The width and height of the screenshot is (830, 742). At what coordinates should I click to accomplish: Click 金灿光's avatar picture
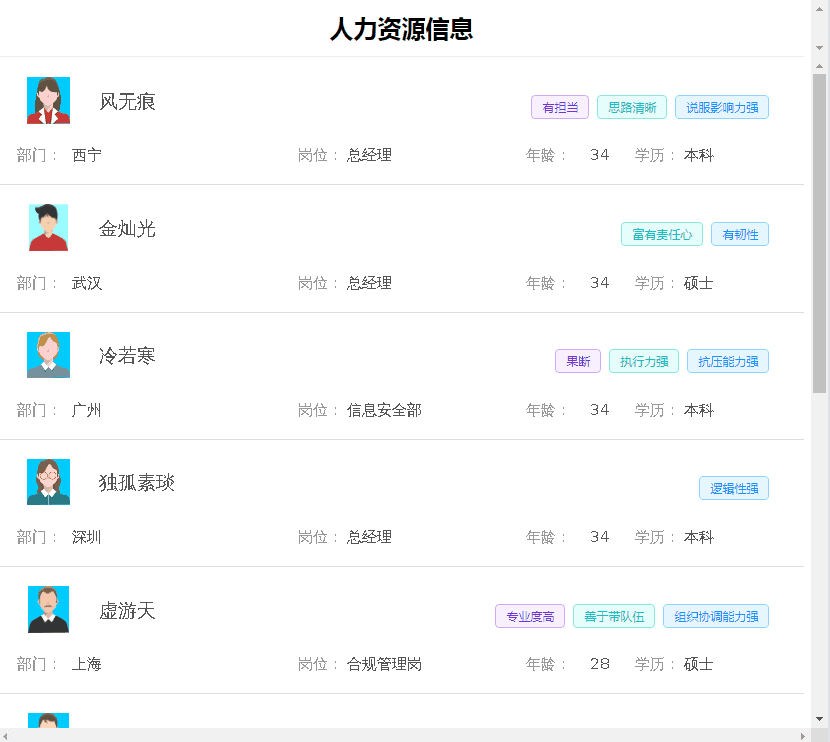(x=48, y=228)
